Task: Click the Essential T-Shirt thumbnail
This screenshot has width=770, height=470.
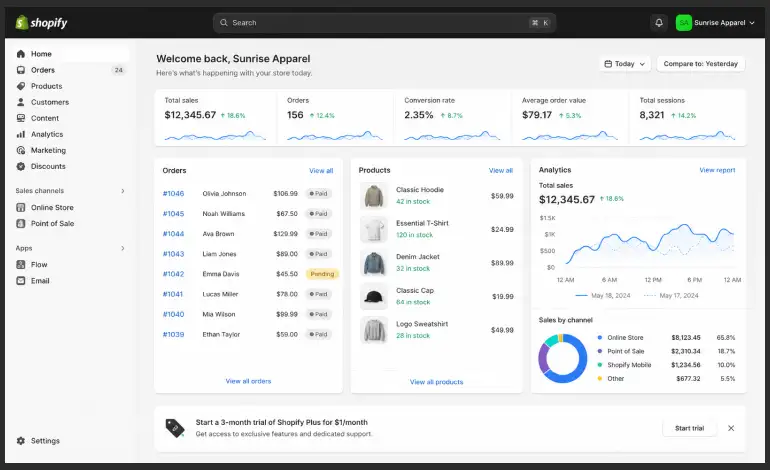Action: point(374,229)
